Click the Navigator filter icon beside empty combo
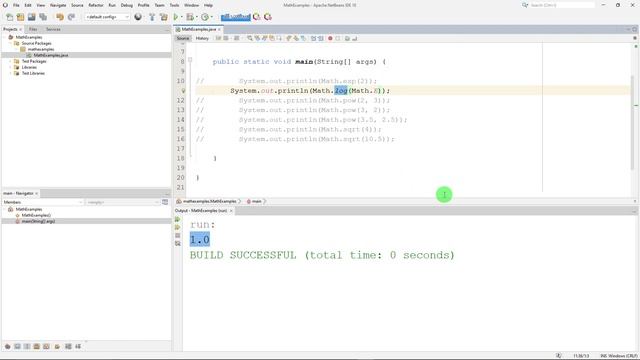Image resolution: width=640 pixels, height=360 pixels. (x=165, y=202)
